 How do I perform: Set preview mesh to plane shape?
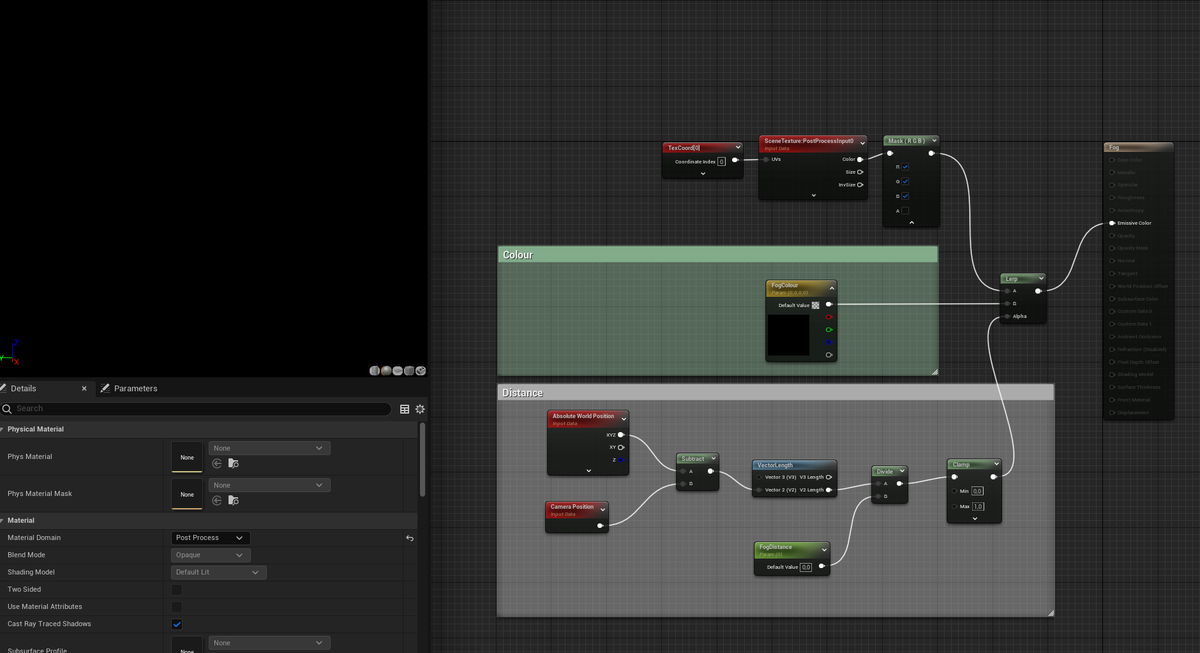pyautogui.click(x=398, y=371)
